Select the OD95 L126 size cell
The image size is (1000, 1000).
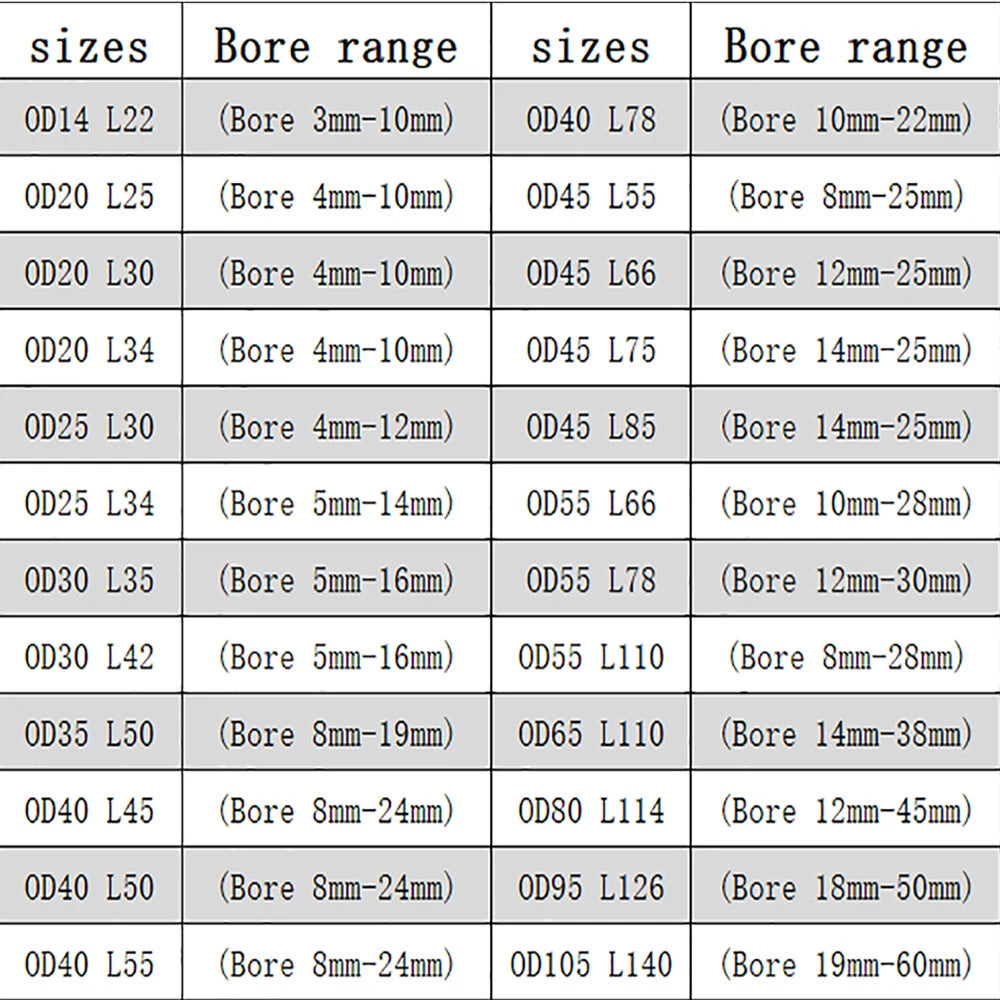click(591, 886)
